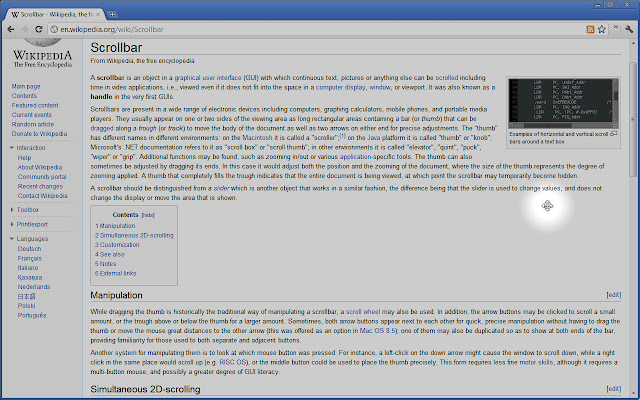Image resolution: width=640 pixels, height=400 pixels.
Task: Switch to Italiano language version
Action: click(x=28, y=268)
